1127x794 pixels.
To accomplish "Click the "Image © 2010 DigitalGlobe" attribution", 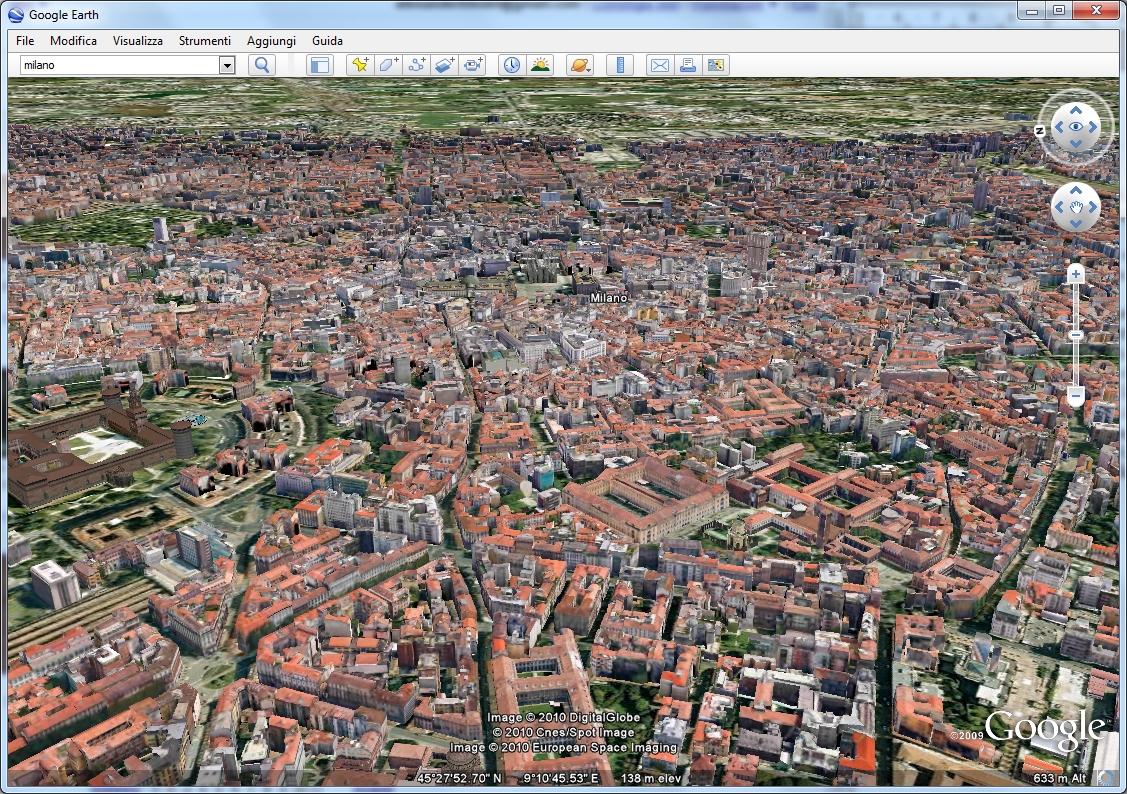I will [x=564, y=717].
